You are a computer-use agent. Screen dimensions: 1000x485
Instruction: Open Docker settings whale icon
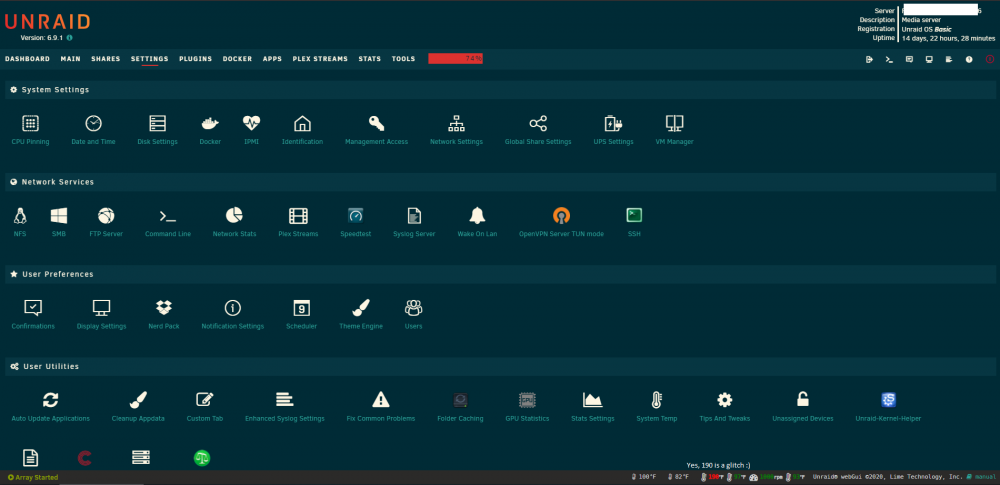tap(210, 123)
